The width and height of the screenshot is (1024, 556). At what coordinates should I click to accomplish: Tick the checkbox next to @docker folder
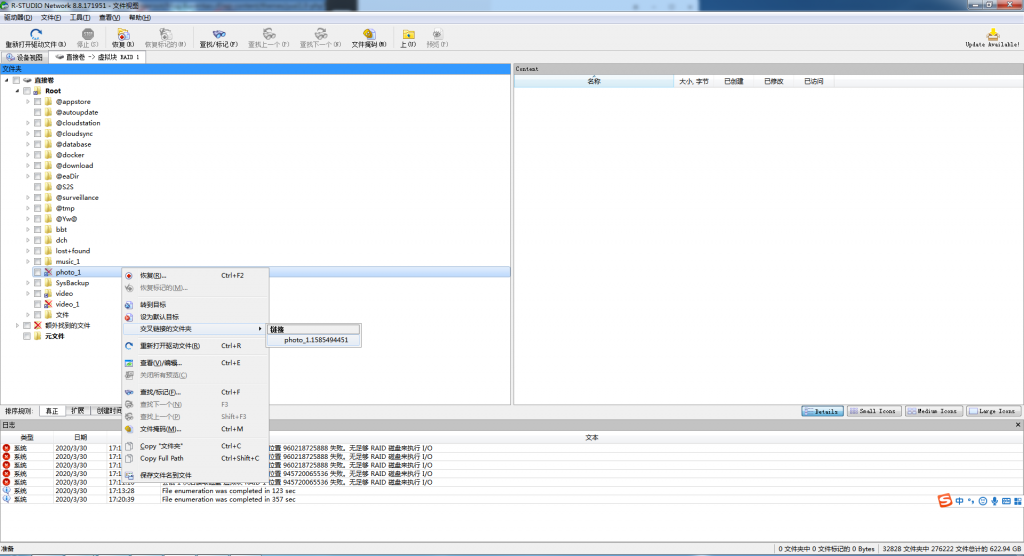(38, 155)
